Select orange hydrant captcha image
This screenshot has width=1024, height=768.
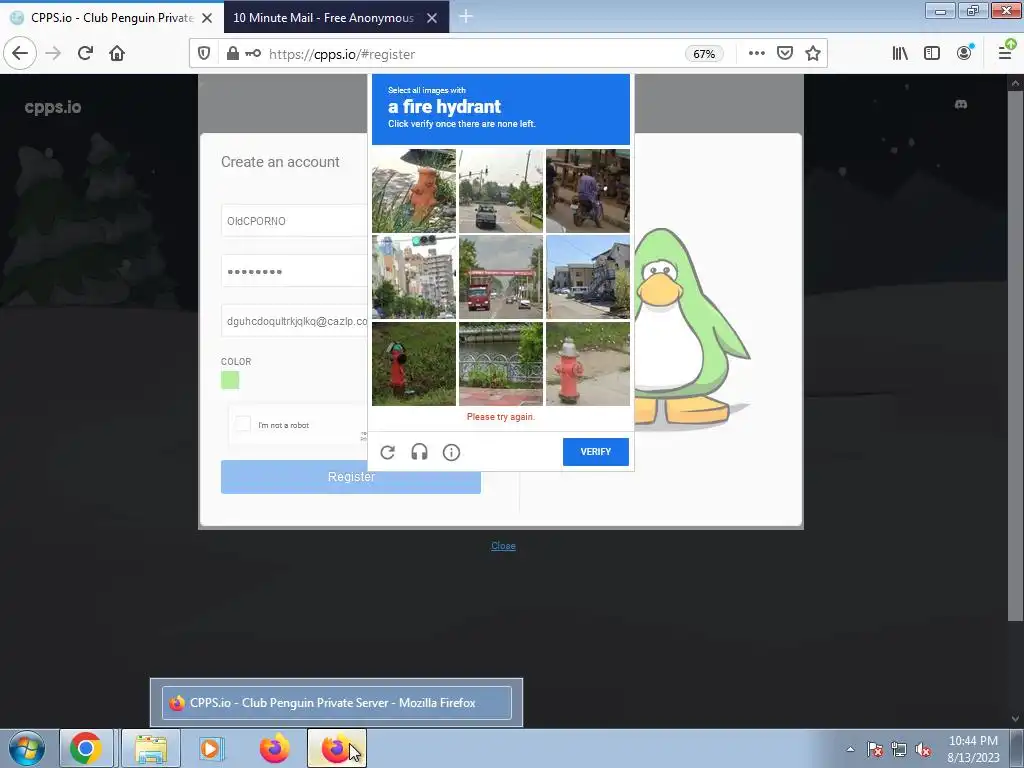[x=414, y=191]
